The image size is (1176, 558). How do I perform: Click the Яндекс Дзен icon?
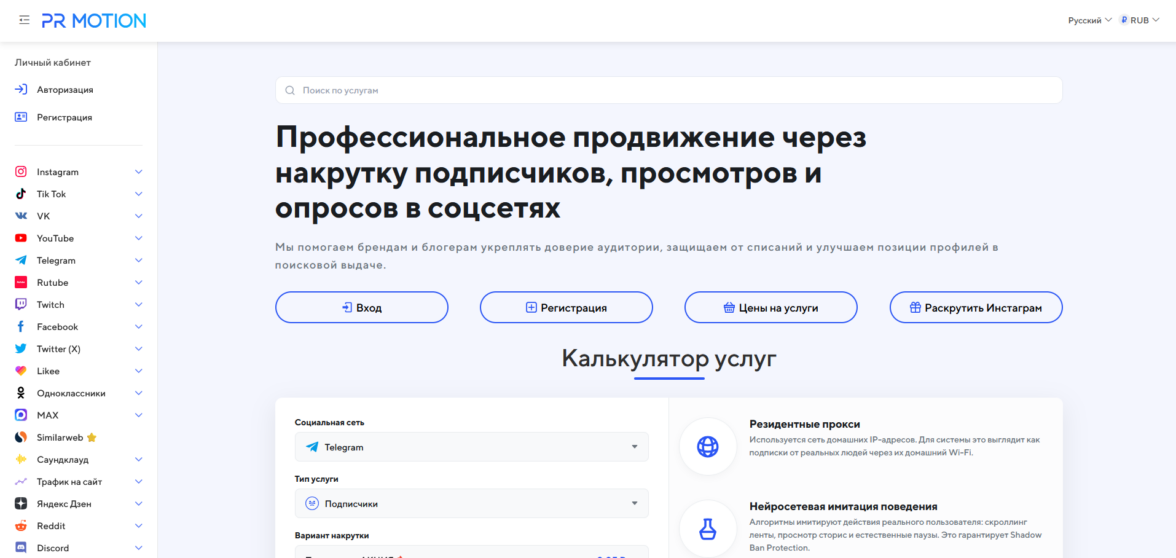pos(21,504)
